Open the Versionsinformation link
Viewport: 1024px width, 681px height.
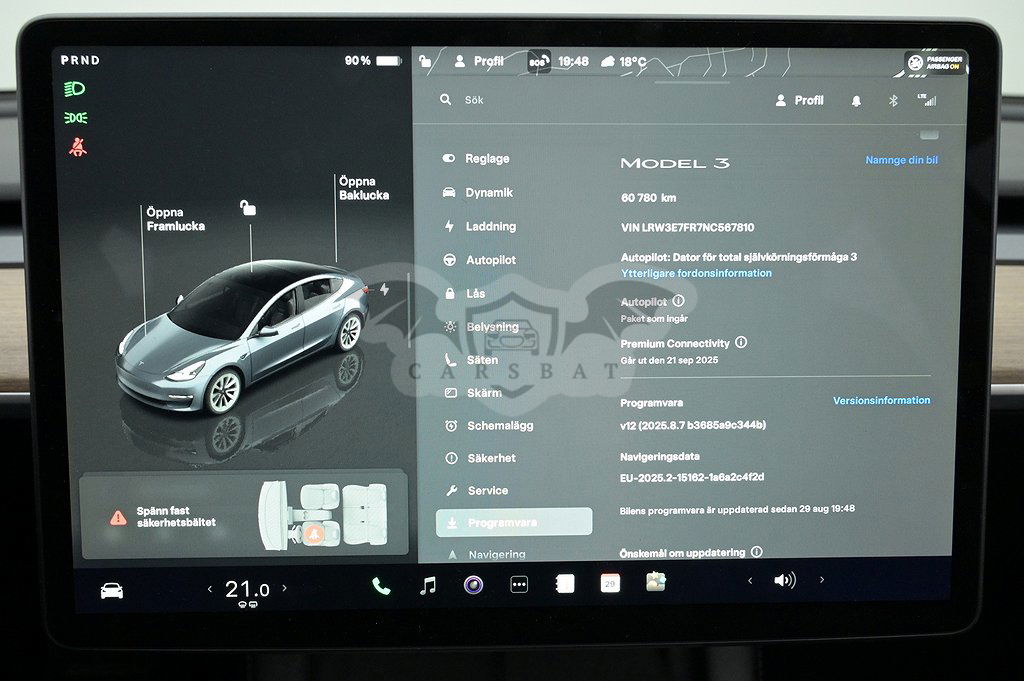(x=881, y=401)
